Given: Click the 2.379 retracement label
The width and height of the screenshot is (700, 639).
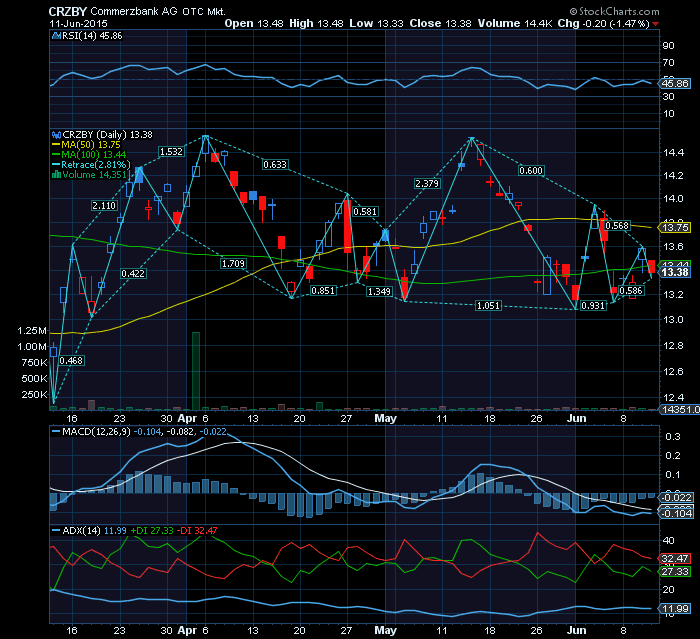Looking at the screenshot, I should click(427, 184).
